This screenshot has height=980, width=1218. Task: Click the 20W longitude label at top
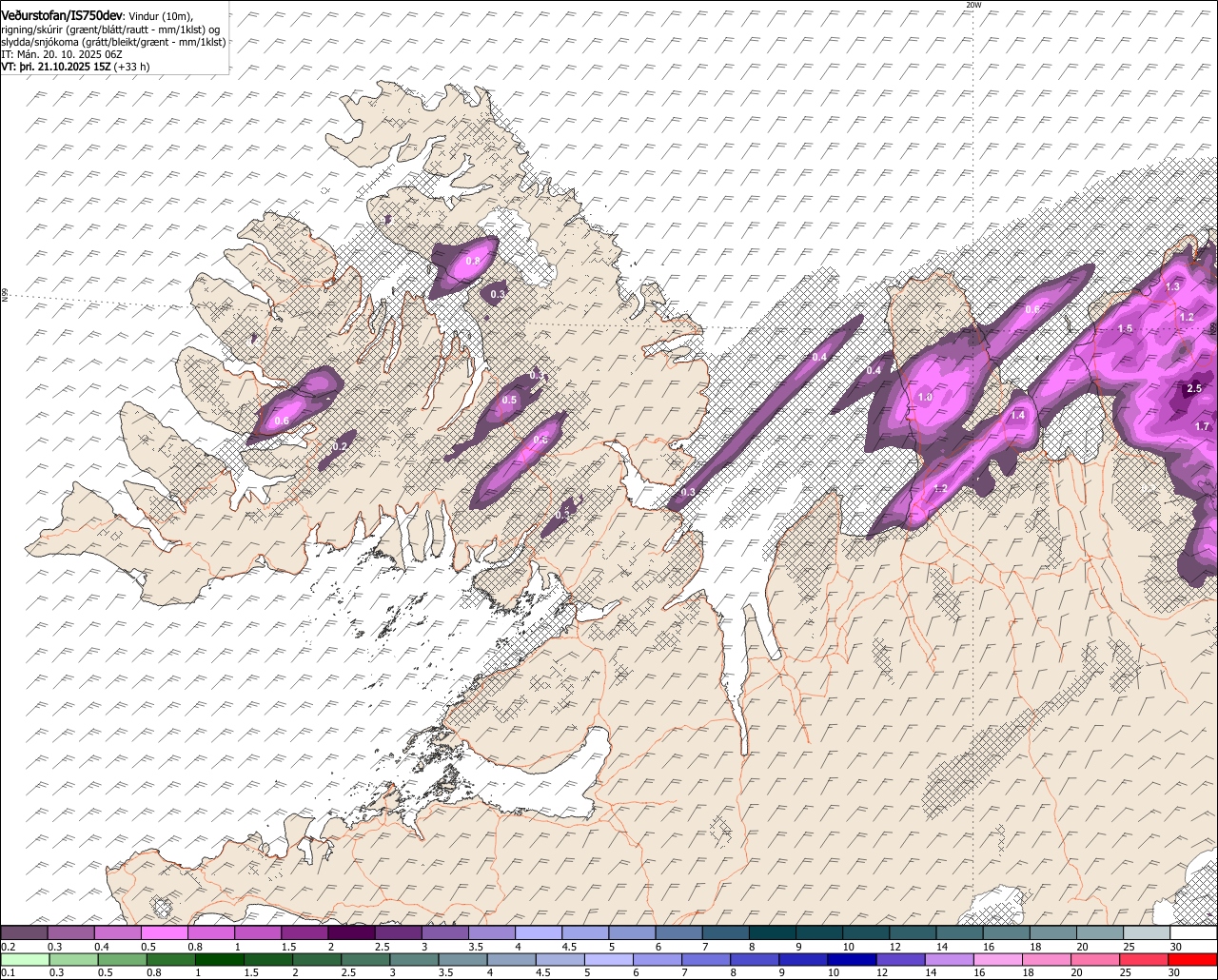[972, 5]
